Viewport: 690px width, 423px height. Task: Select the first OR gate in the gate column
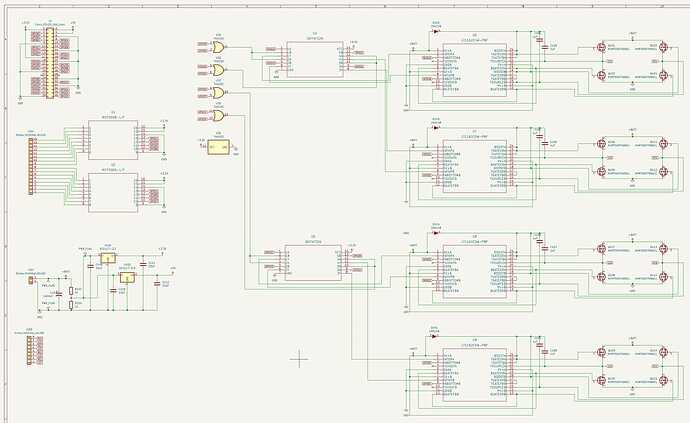click(x=219, y=47)
